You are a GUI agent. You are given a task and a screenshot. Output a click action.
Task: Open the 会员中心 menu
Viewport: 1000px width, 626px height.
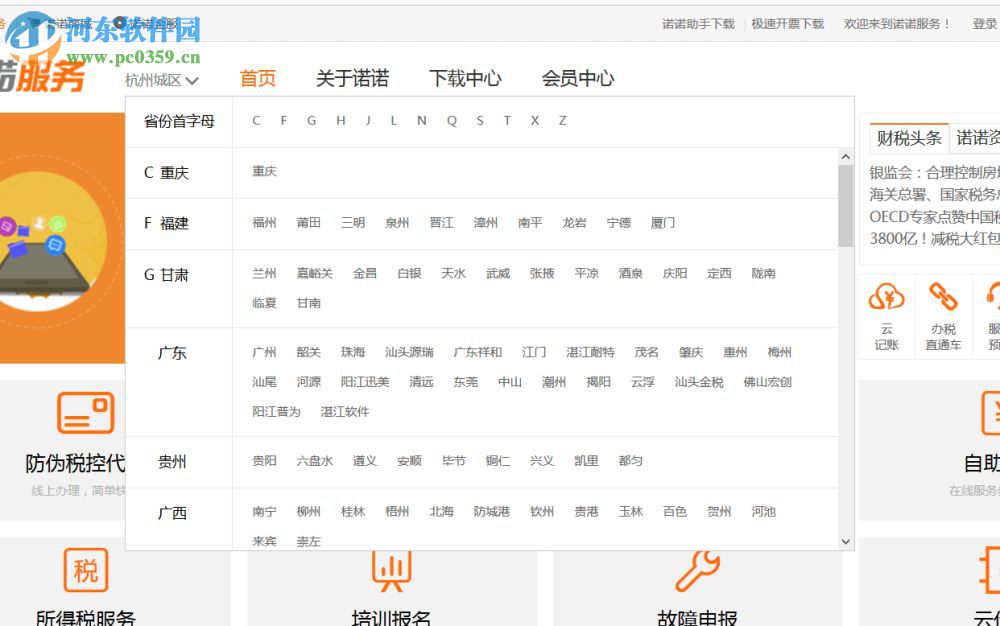(x=578, y=76)
